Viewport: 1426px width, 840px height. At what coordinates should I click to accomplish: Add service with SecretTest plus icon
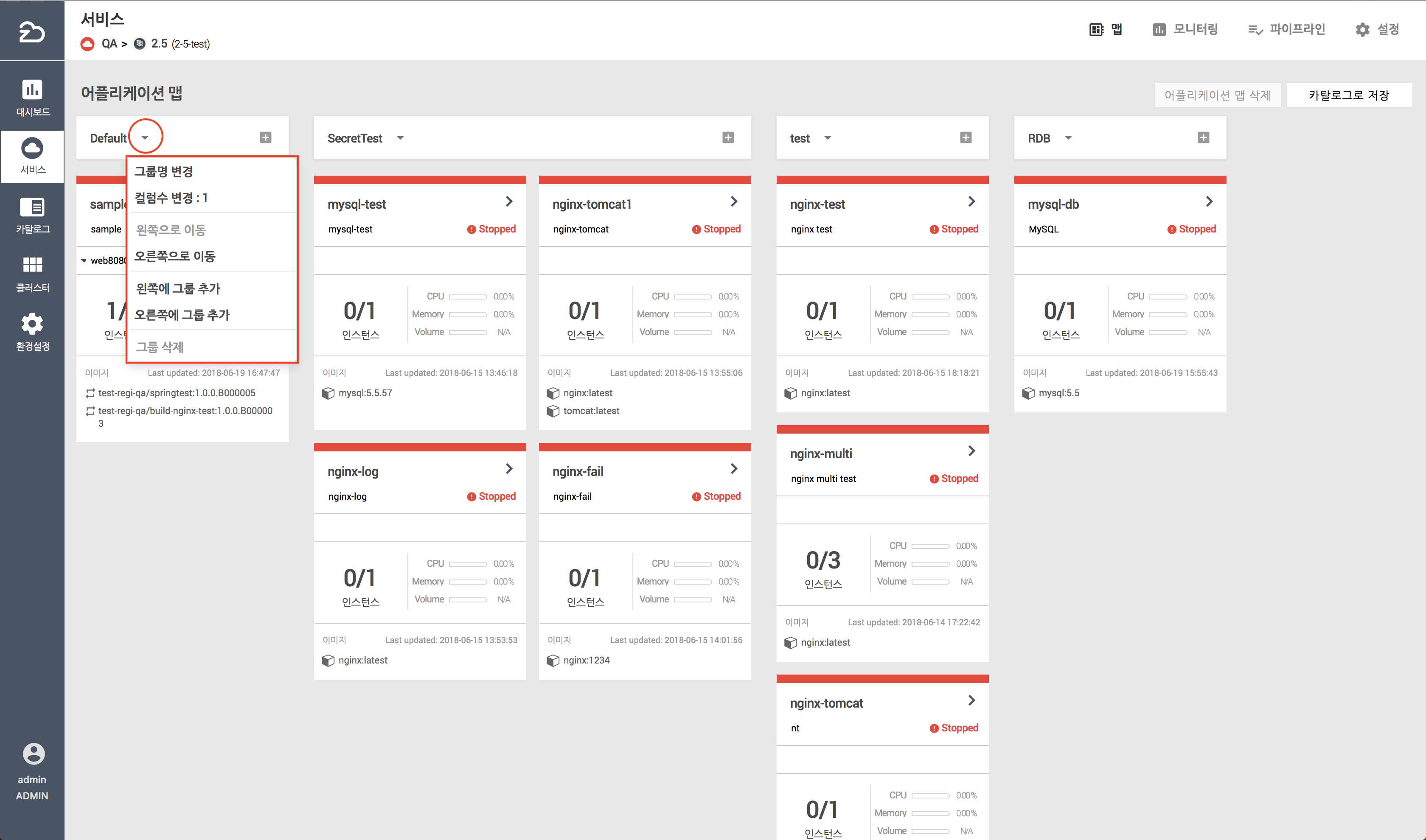pos(728,137)
